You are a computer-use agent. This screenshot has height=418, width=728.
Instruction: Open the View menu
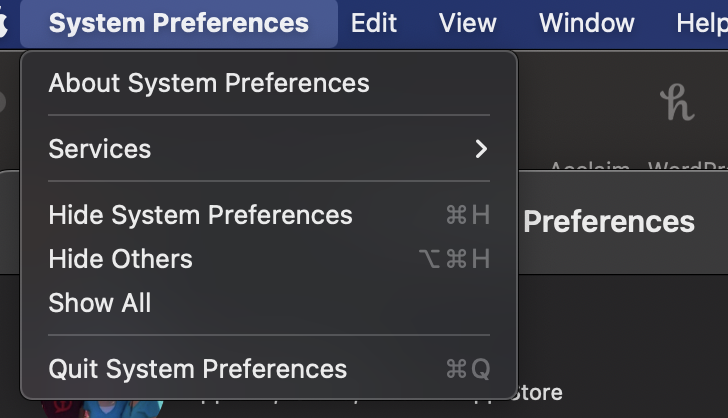[x=467, y=23]
